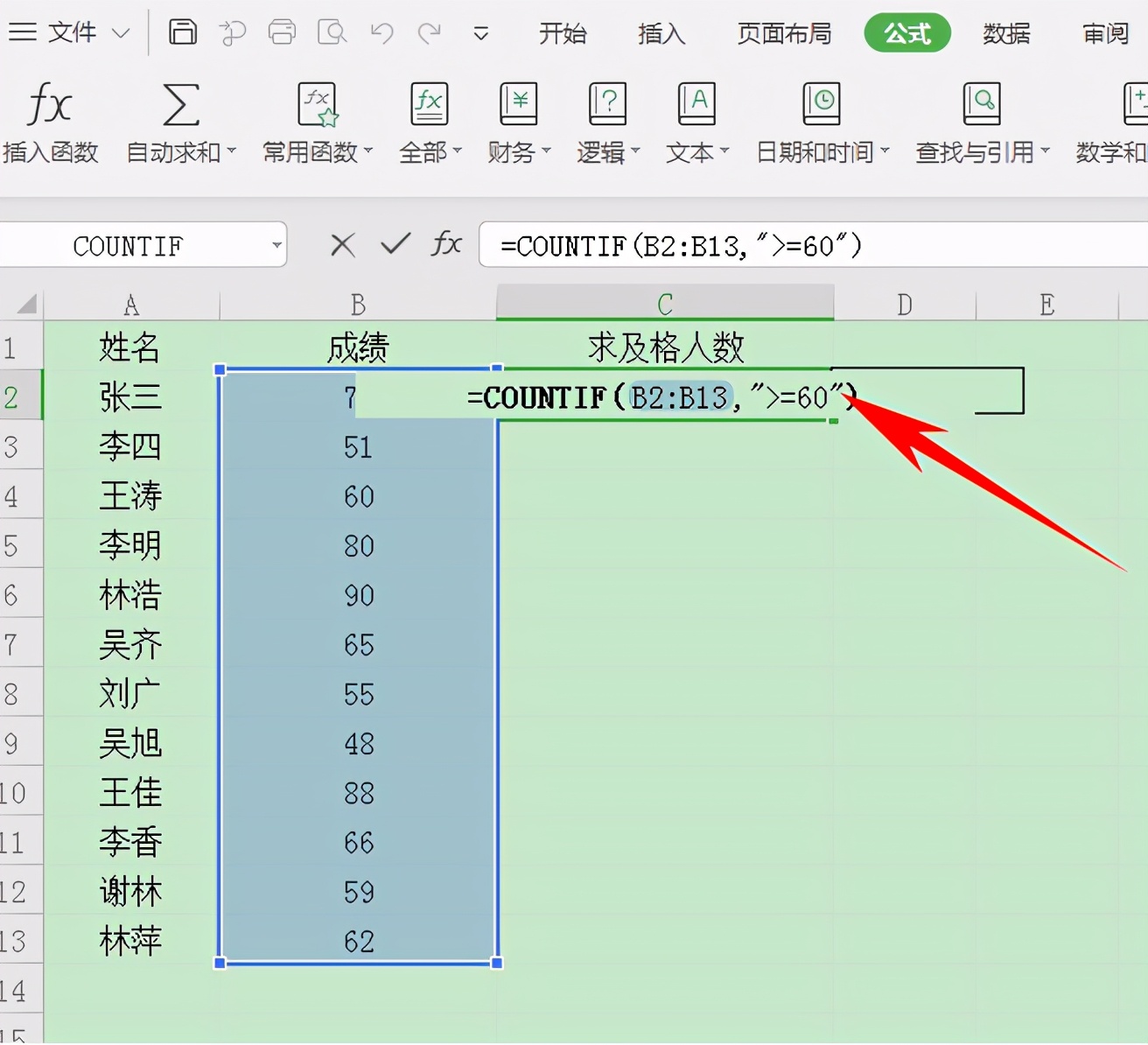Click the print preview icon

(332, 33)
